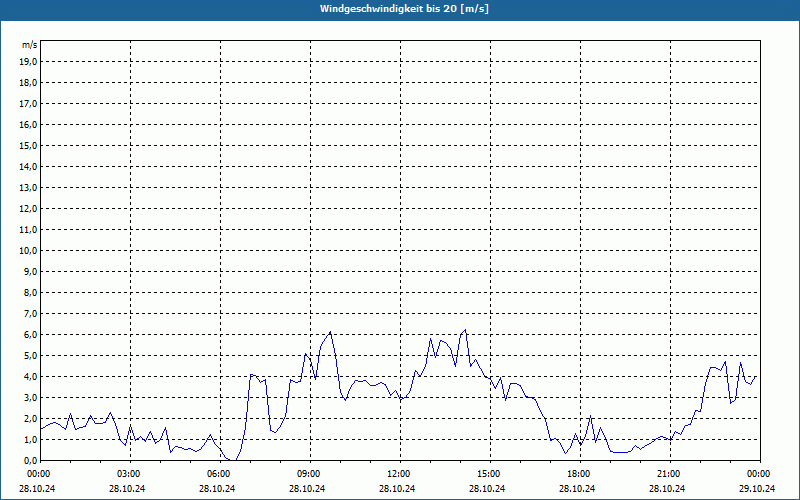Click the 9,0 y-axis label
This screenshot has width=800, height=500.
[30, 271]
